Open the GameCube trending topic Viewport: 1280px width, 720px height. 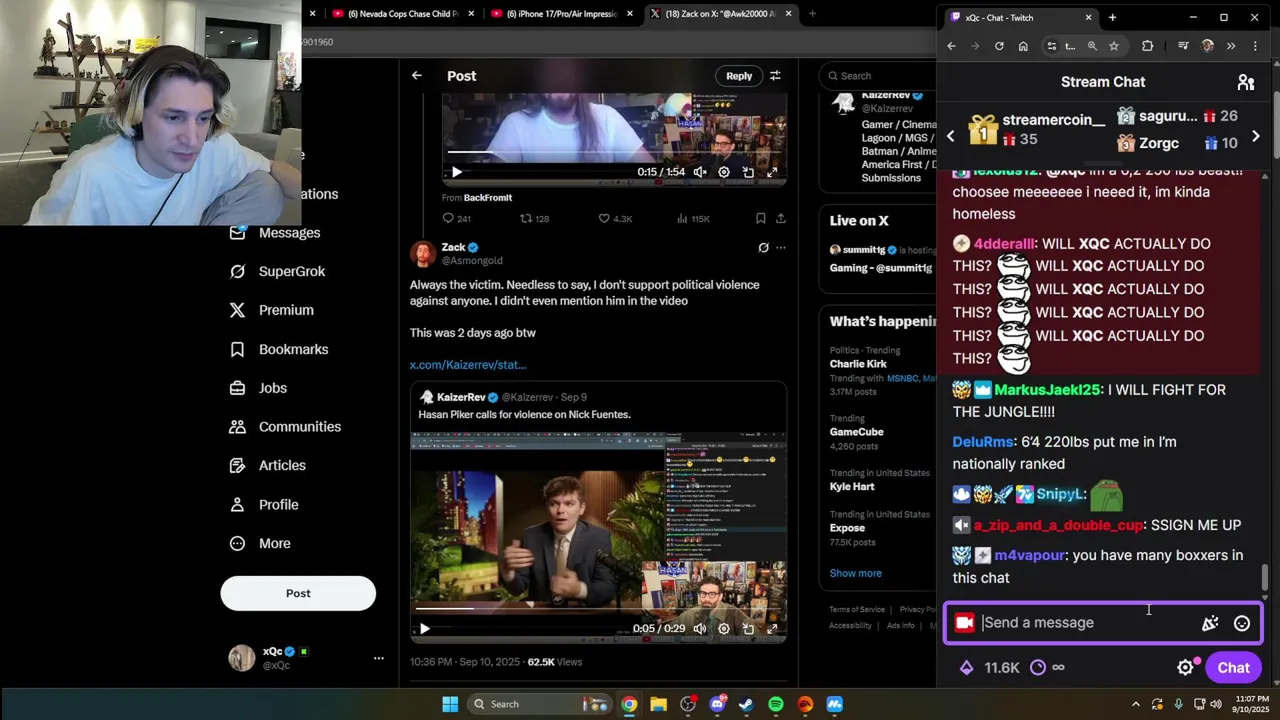click(x=857, y=432)
